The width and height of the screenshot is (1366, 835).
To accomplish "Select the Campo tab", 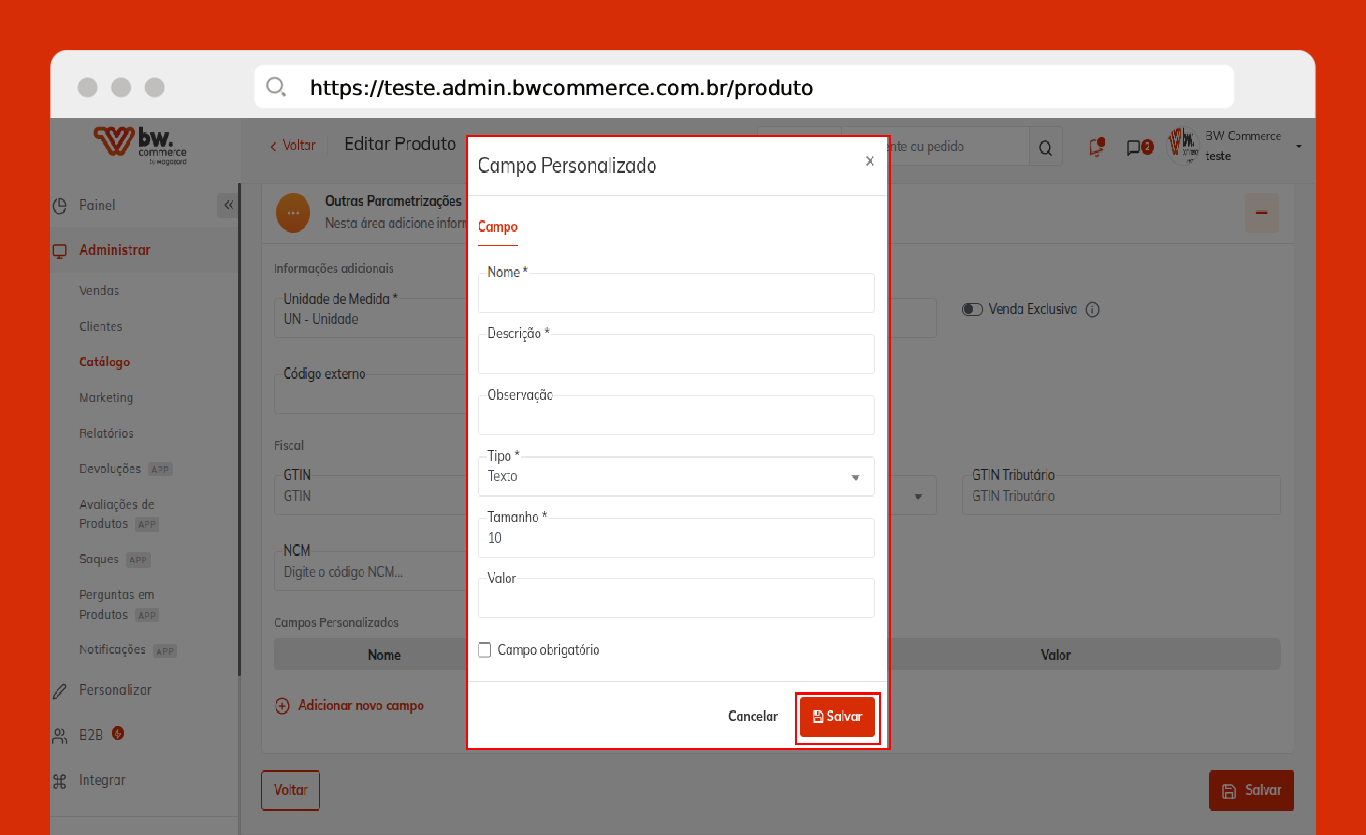I will (x=497, y=227).
